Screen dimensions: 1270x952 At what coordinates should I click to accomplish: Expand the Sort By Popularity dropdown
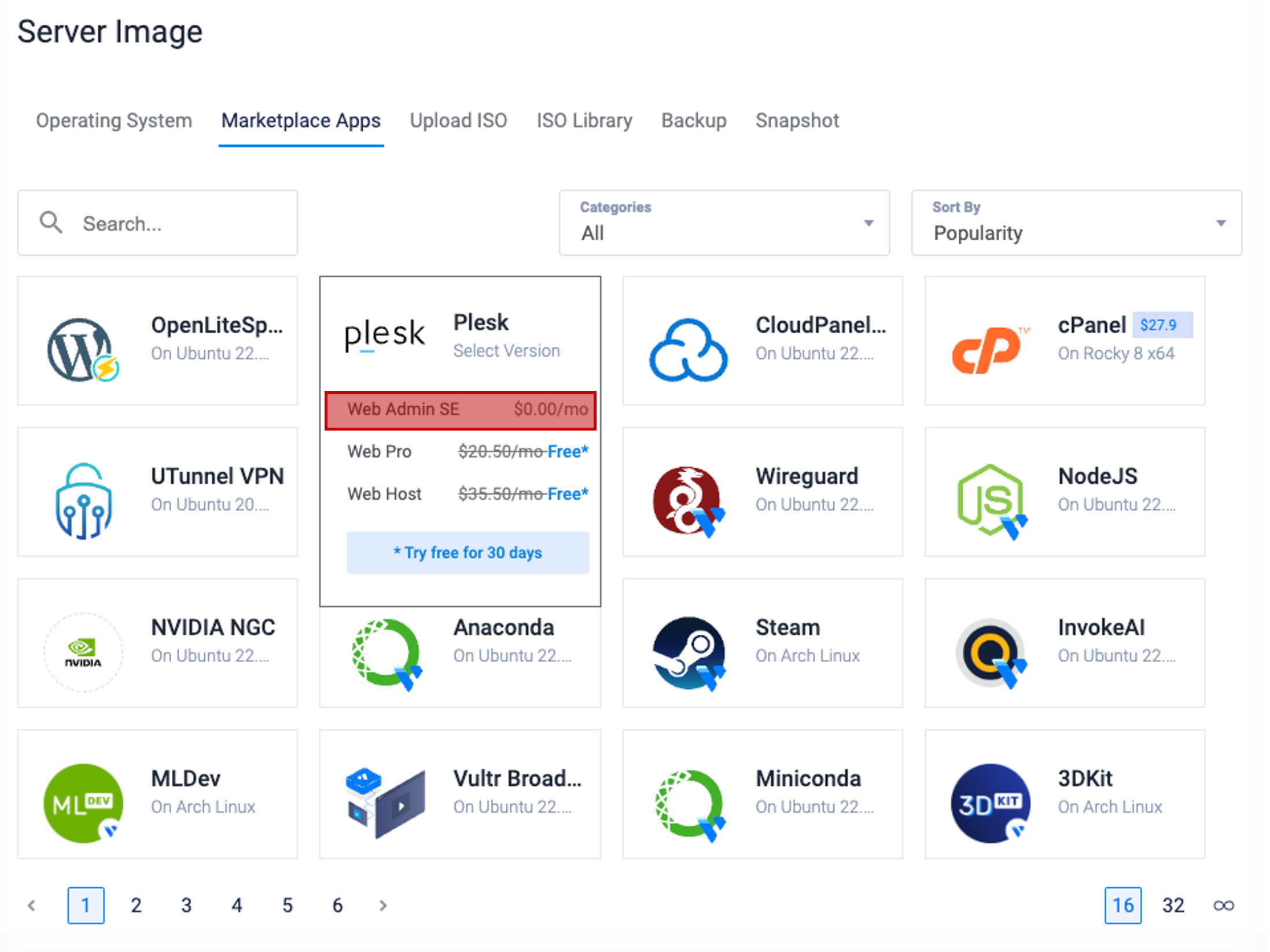click(1076, 223)
